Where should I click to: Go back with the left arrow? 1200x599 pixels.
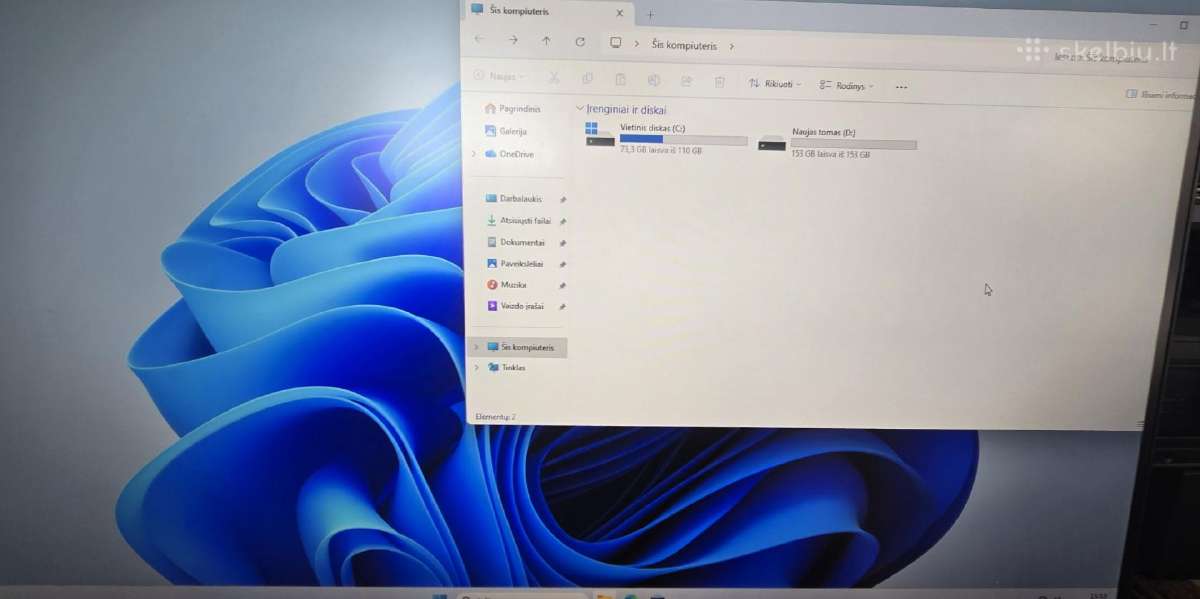click(480, 39)
